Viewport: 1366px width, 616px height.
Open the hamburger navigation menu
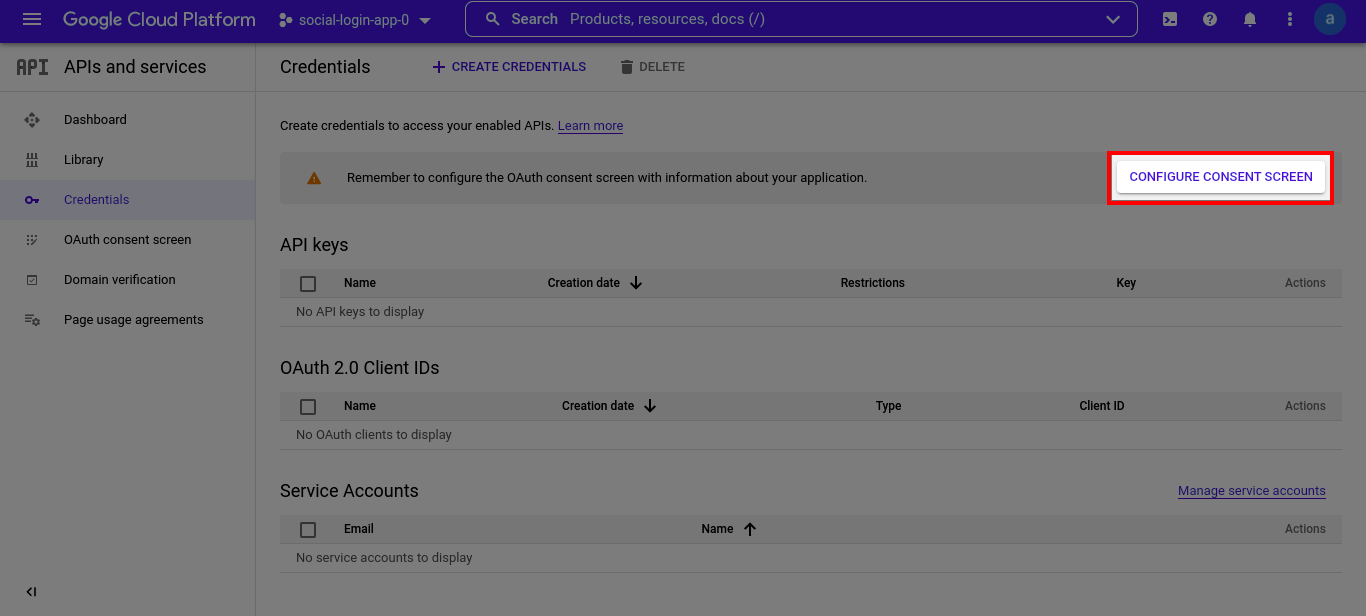coord(32,19)
